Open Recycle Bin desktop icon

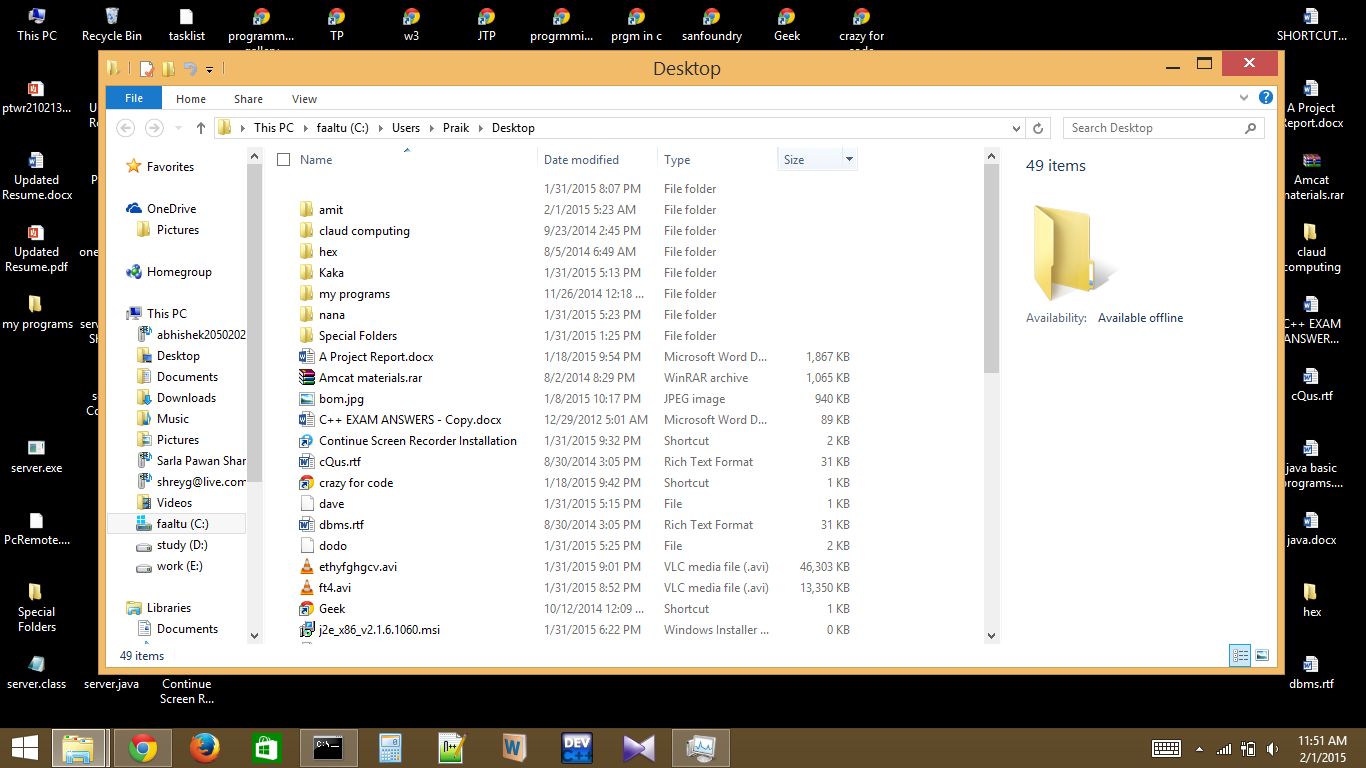pos(112,25)
